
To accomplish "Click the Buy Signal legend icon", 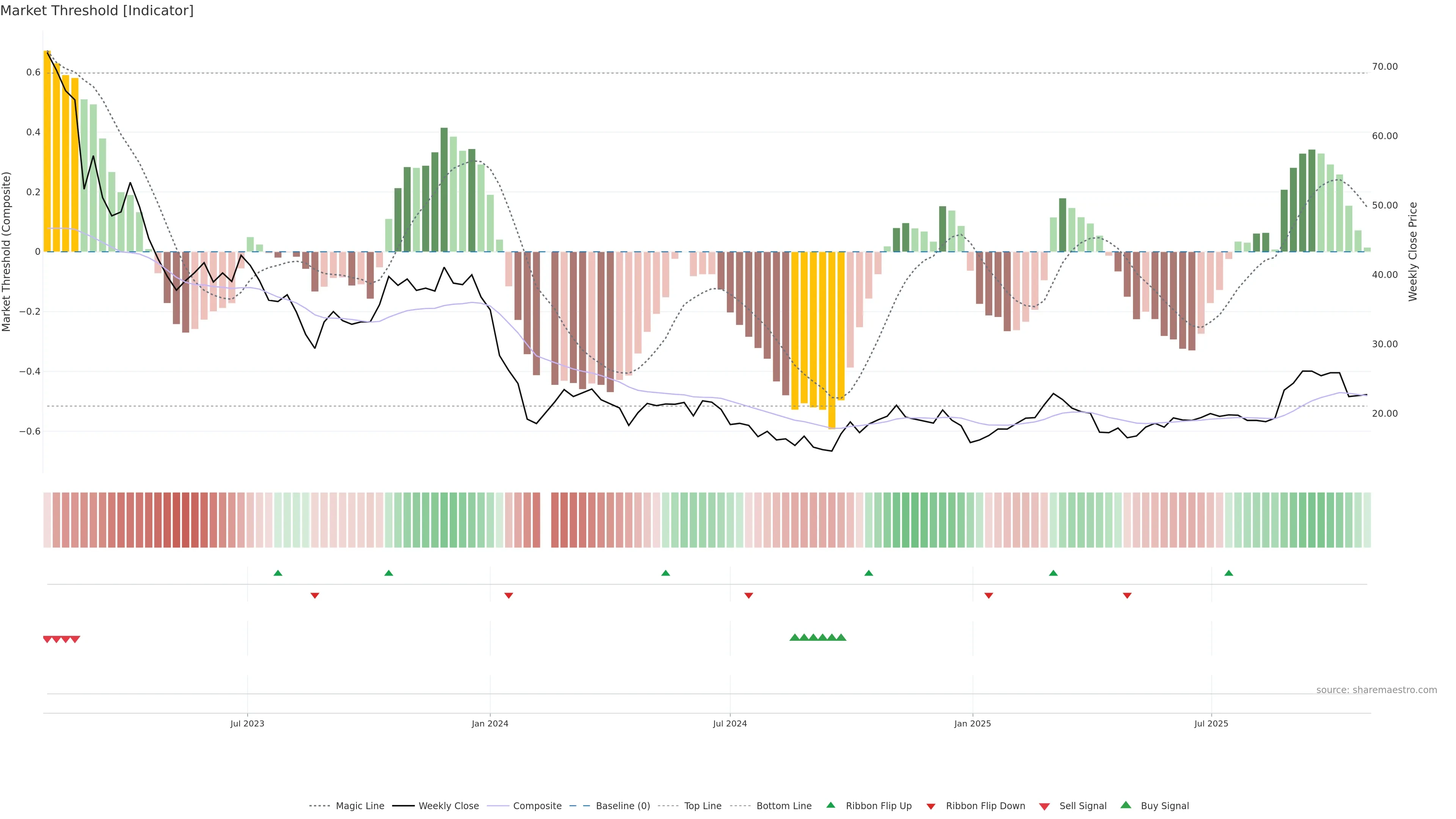I will pyautogui.click(x=1125, y=805).
